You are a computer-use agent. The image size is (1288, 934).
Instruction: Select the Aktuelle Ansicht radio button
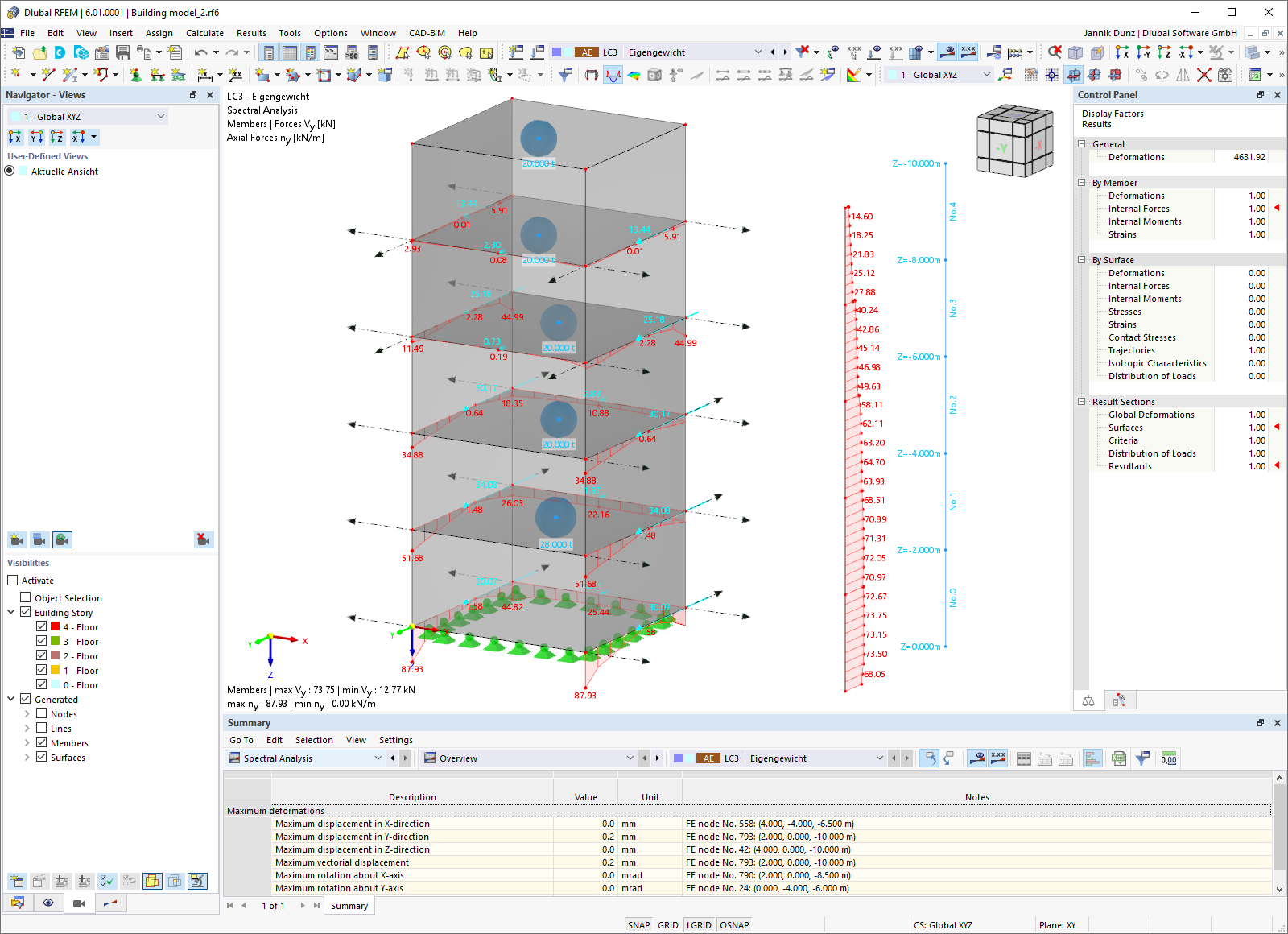9,171
